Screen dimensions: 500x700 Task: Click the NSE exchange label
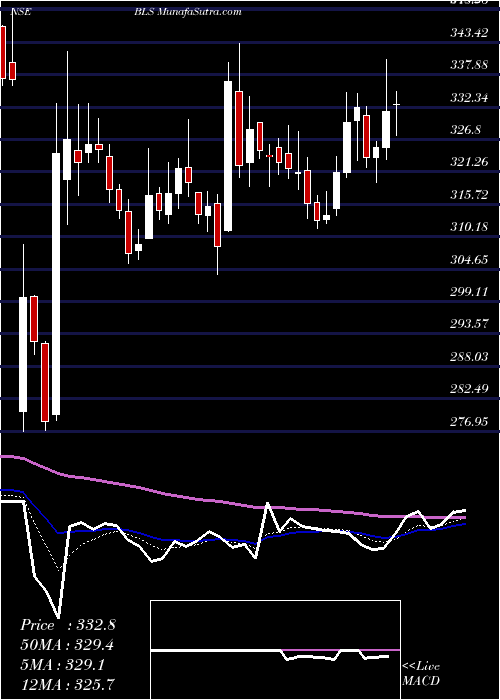tap(20, 12)
